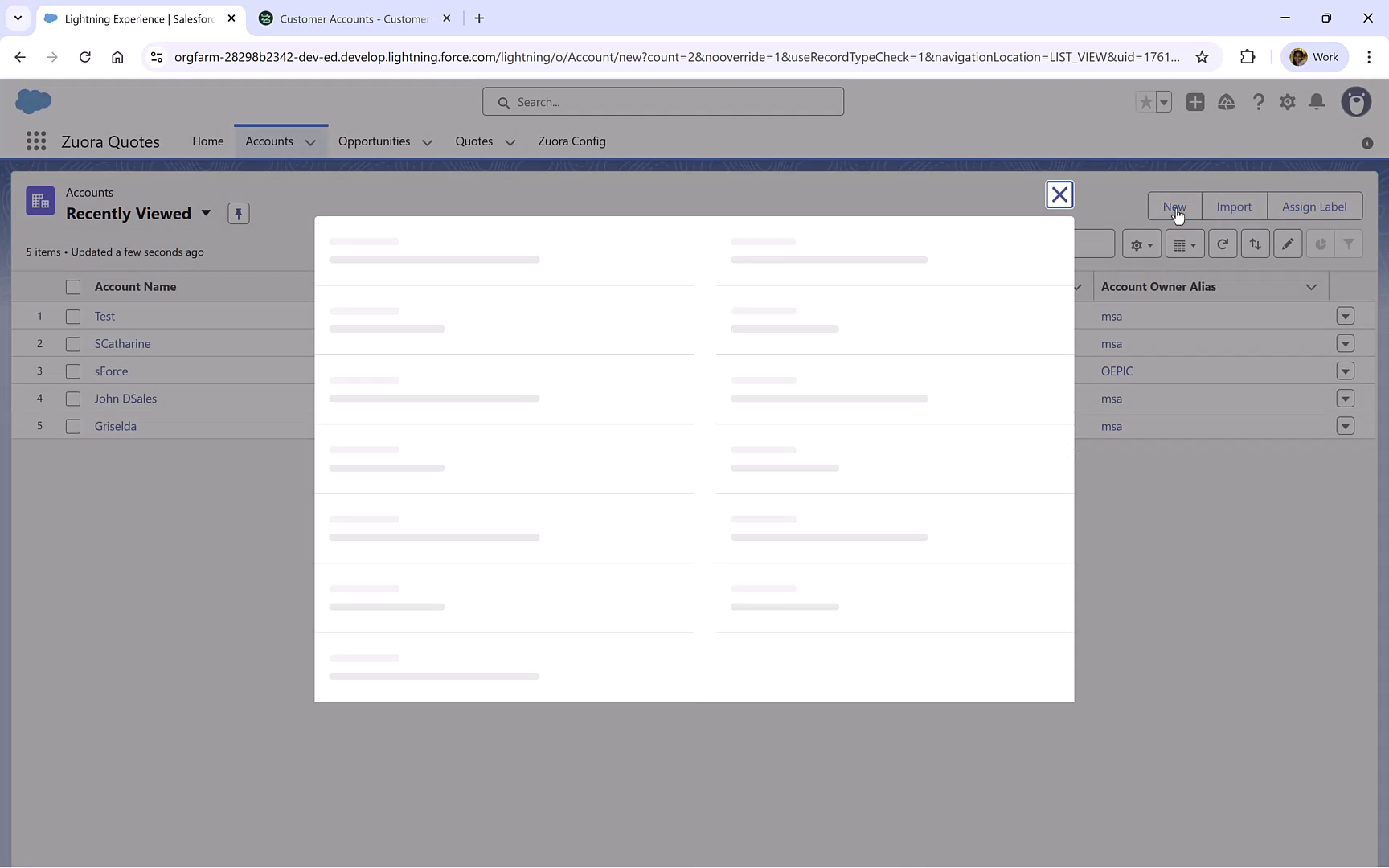Click the Refresh list icon
This screenshot has width=1389, height=868.
[1223, 244]
